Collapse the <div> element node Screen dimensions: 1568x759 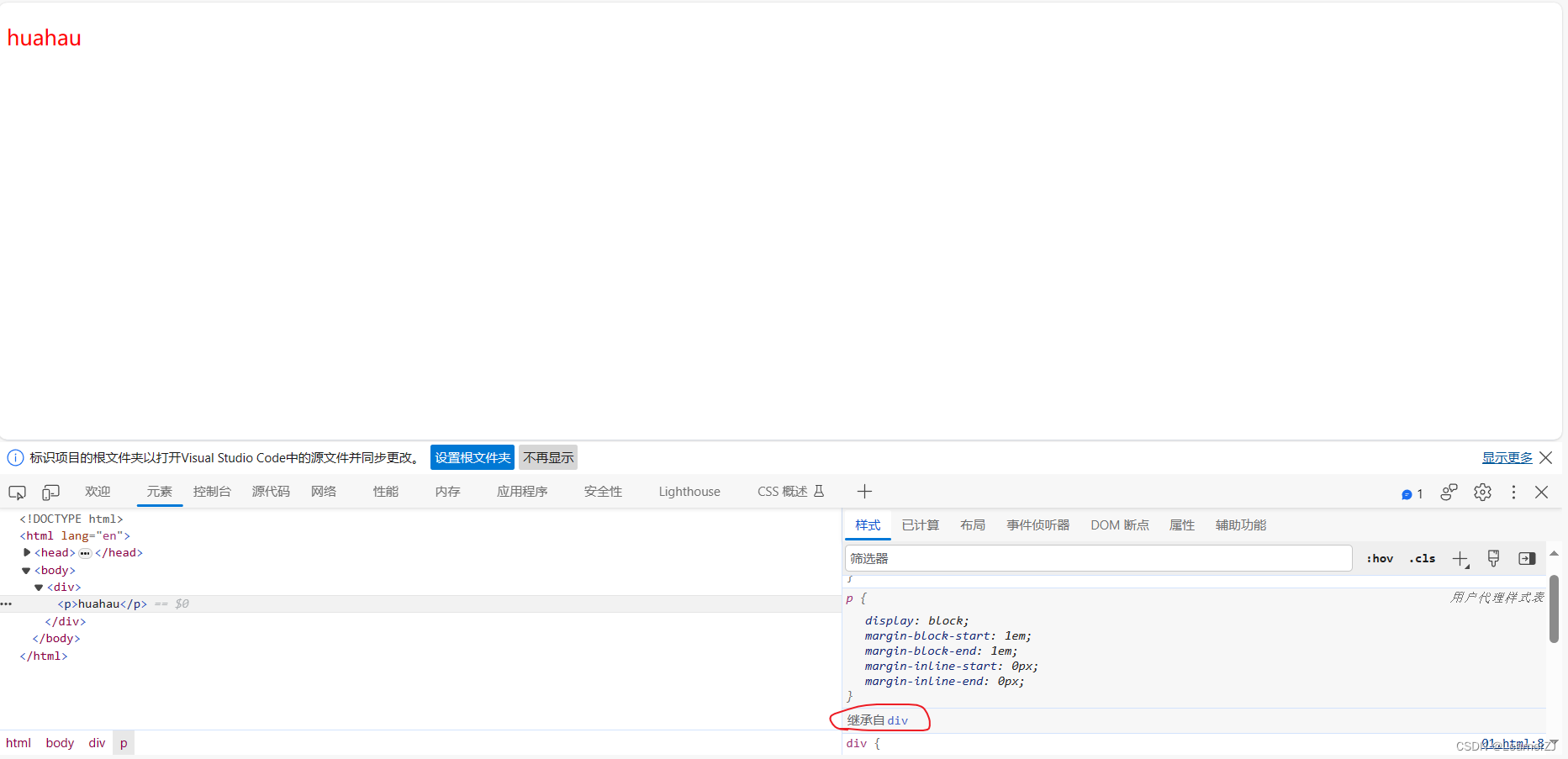39,587
